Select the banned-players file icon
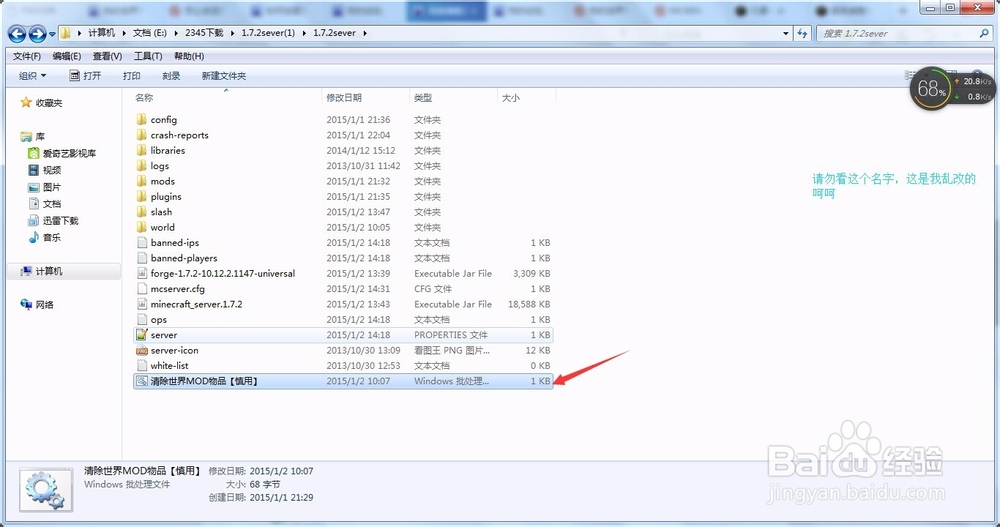1000x527 pixels. point(142,258)
